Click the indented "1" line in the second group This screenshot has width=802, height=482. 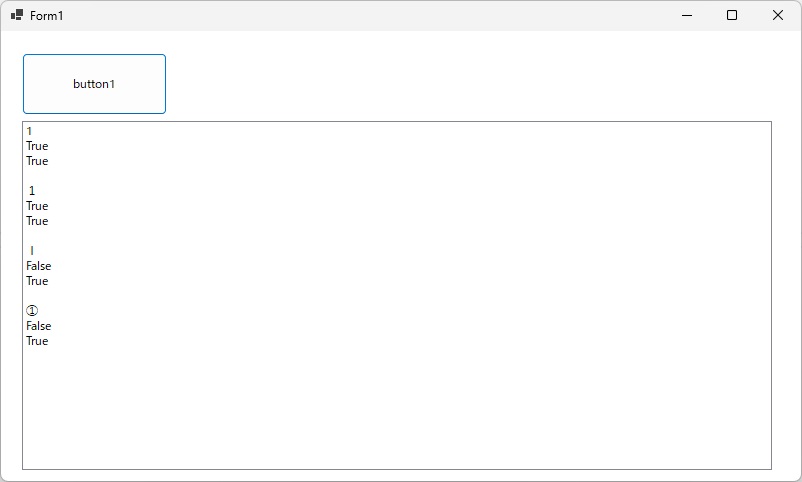(x=32, y=191)
